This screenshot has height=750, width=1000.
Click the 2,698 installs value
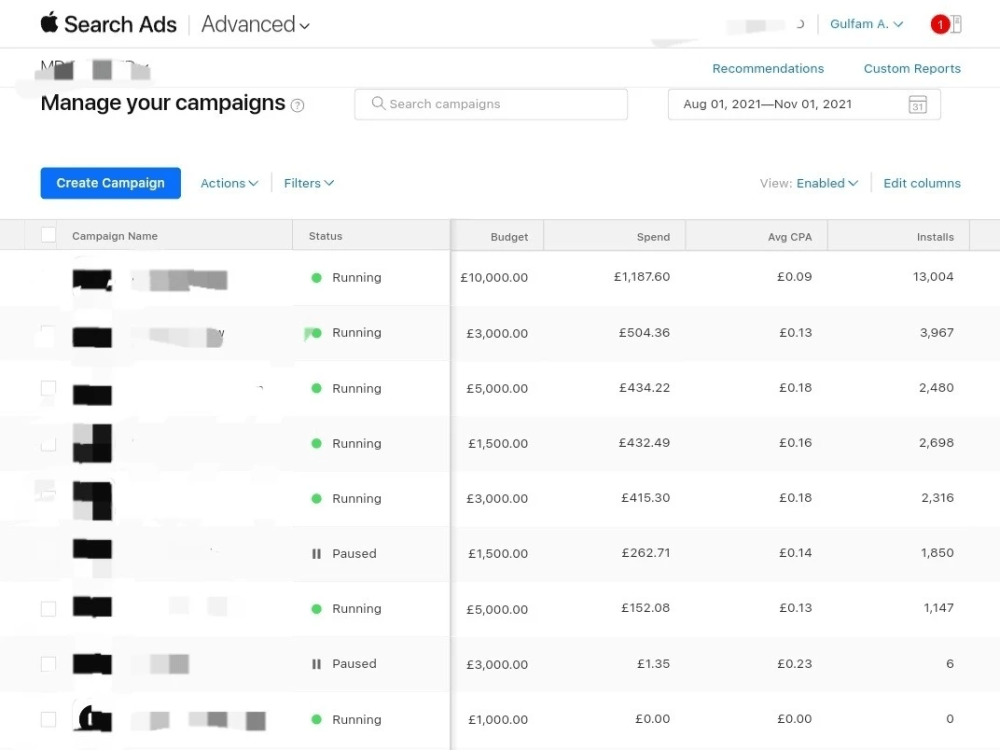point(936,443)
